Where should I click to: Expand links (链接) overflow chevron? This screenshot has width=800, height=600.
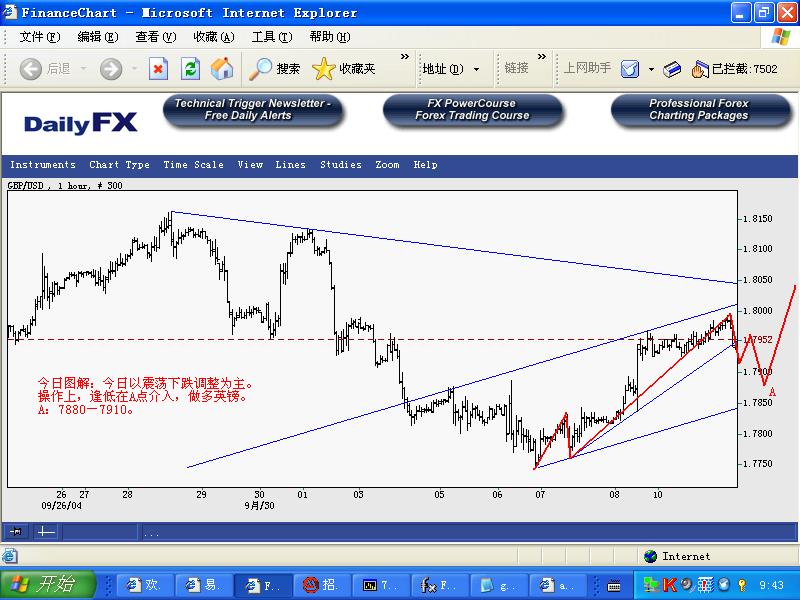(542, 57)
